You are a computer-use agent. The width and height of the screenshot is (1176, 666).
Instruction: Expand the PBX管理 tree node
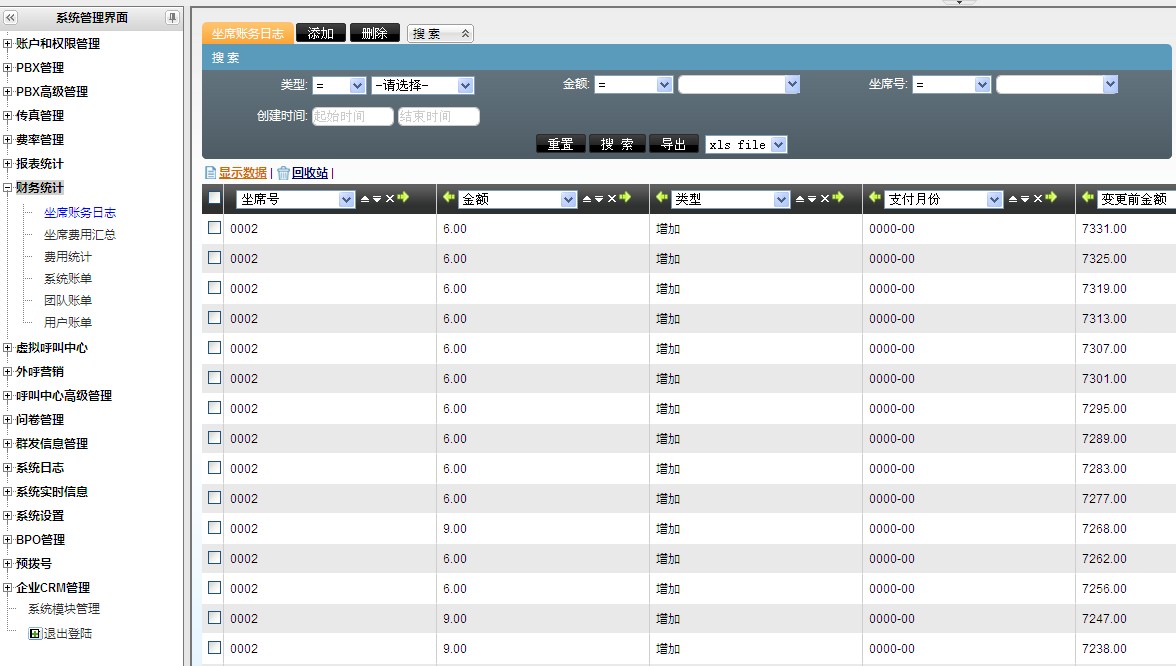[8, 68]
